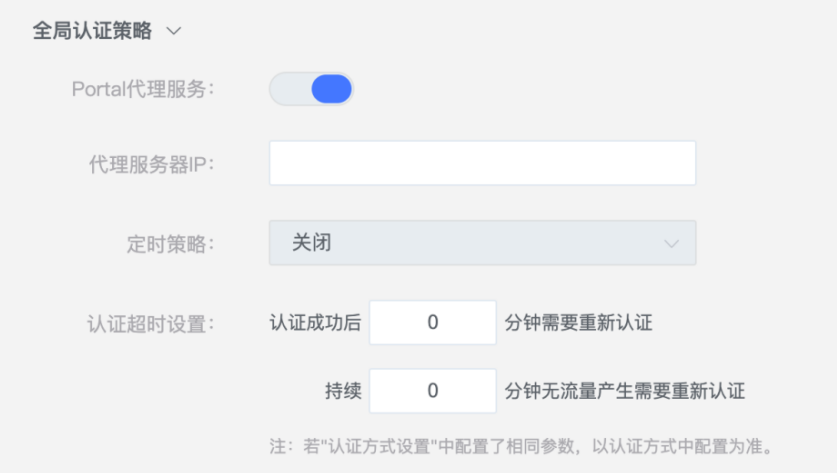
Task: Click the grey track of the Portal代理服务 toggle
Action: (290, 89)
